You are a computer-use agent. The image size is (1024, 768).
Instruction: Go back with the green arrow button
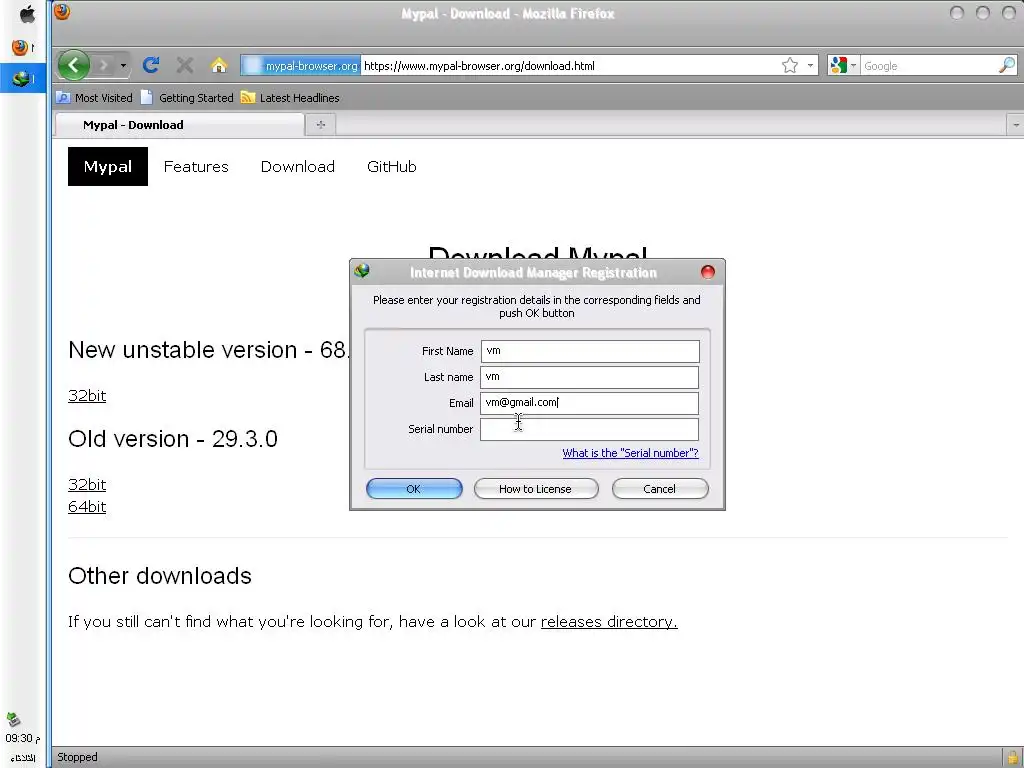(x=73, y=65)
